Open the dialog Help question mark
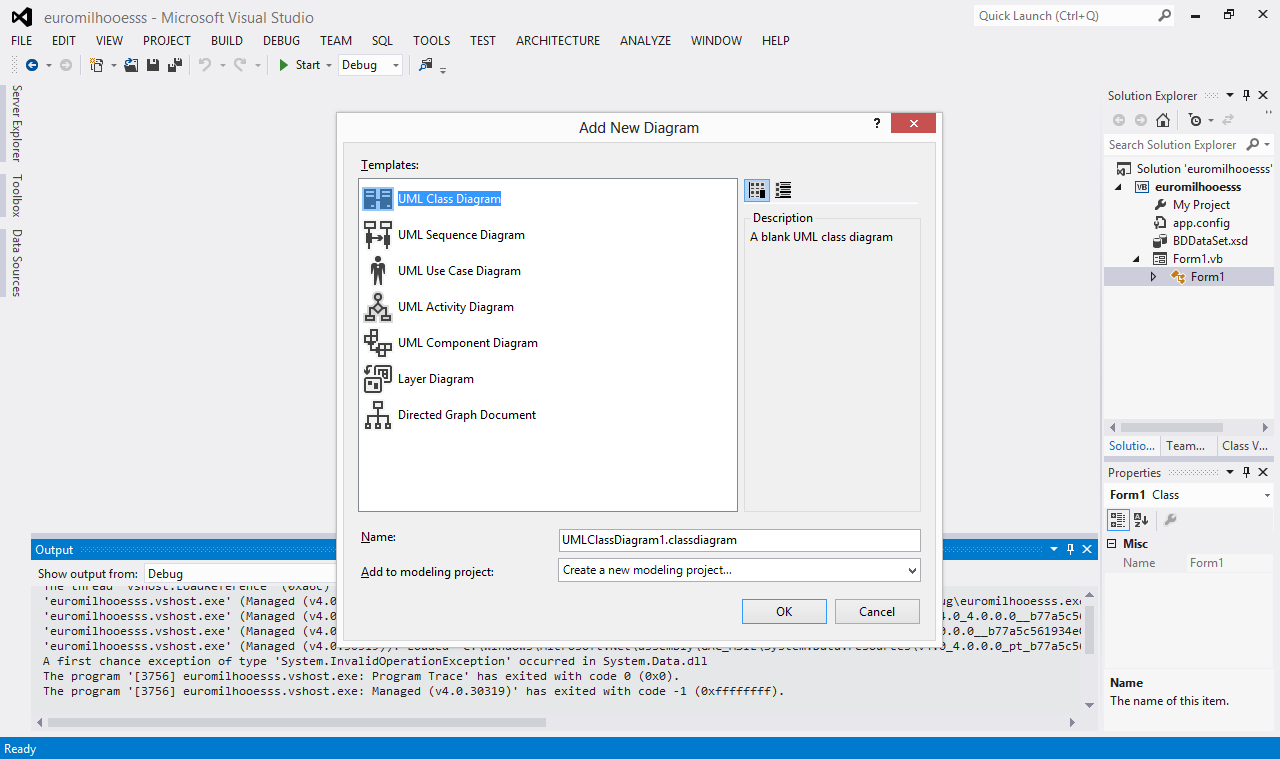Image resolution: width=1280 pixels, height=759 pixels. click(877, 124)
